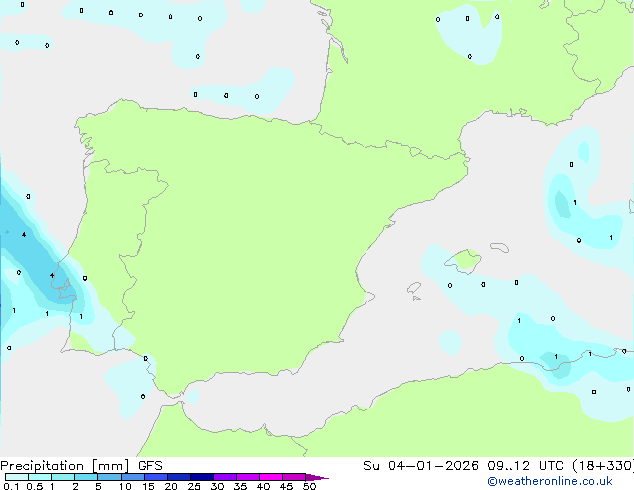Pick the 40–45 mm magenta legend swatch
Screen dimensions: 634x490
click(x=271, y=477)
